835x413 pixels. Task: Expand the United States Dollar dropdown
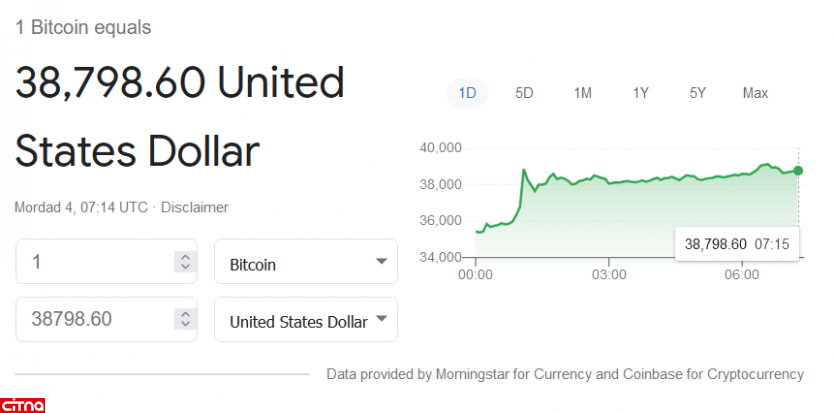[x=306, y=320]
